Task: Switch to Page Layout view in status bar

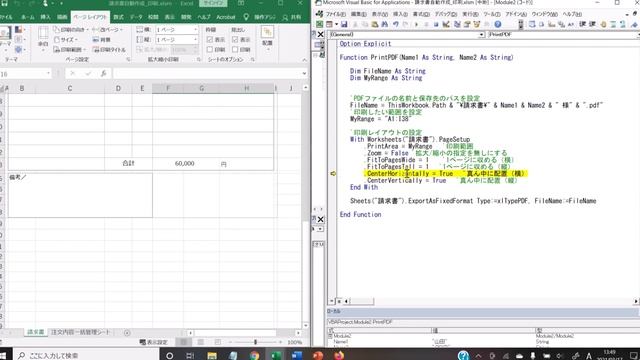Action: tap(200, 342)
